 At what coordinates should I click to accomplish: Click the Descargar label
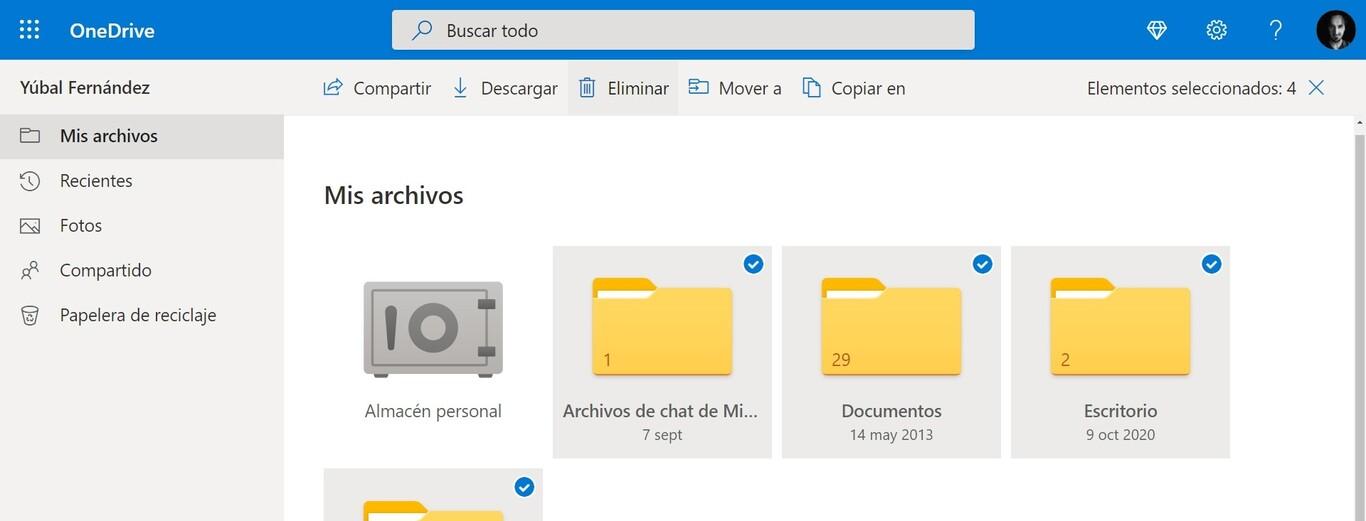click(519, 88)
